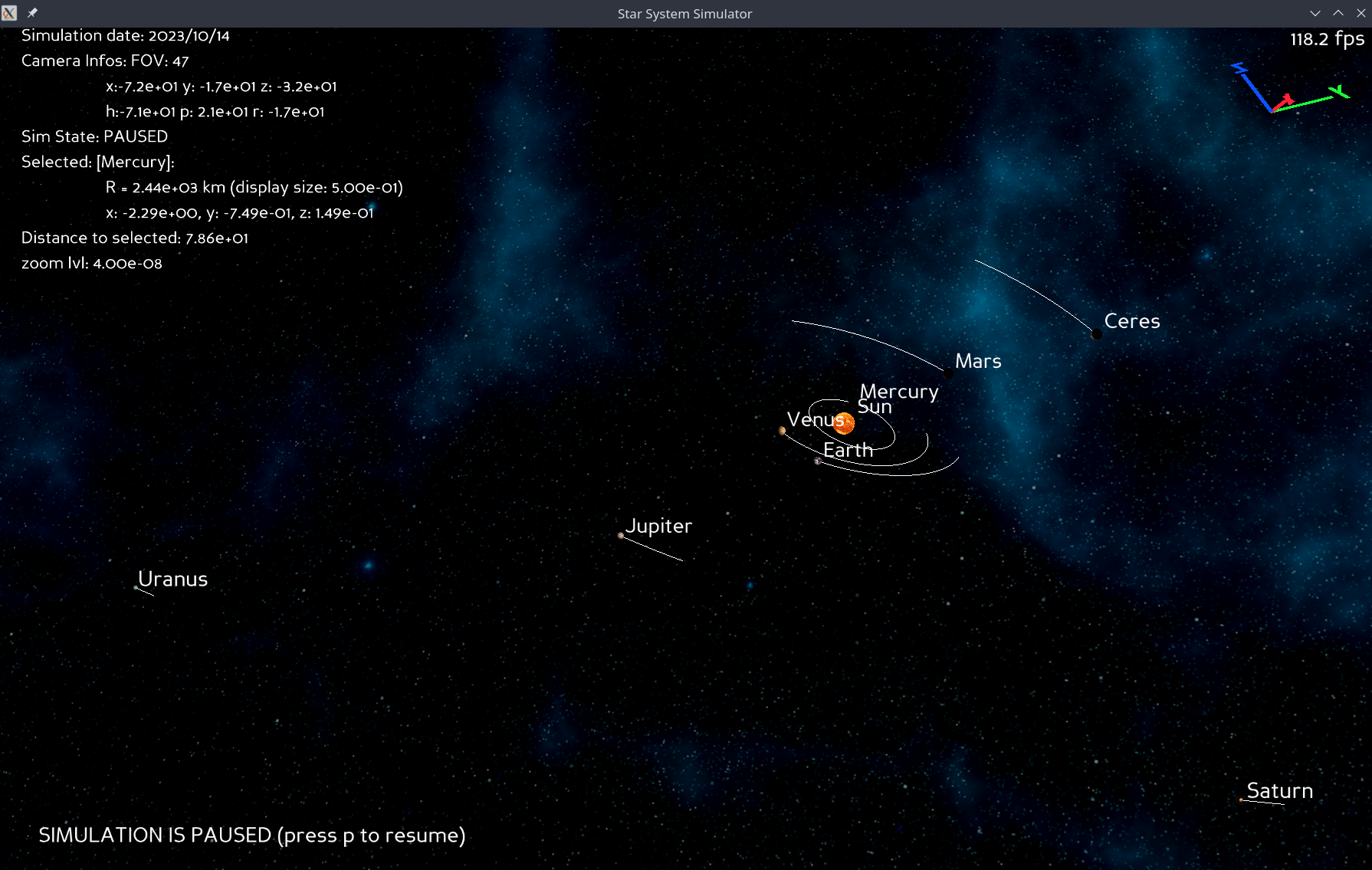
Task: Click the Sim State PAUSED text
Action: coord(94,136)
